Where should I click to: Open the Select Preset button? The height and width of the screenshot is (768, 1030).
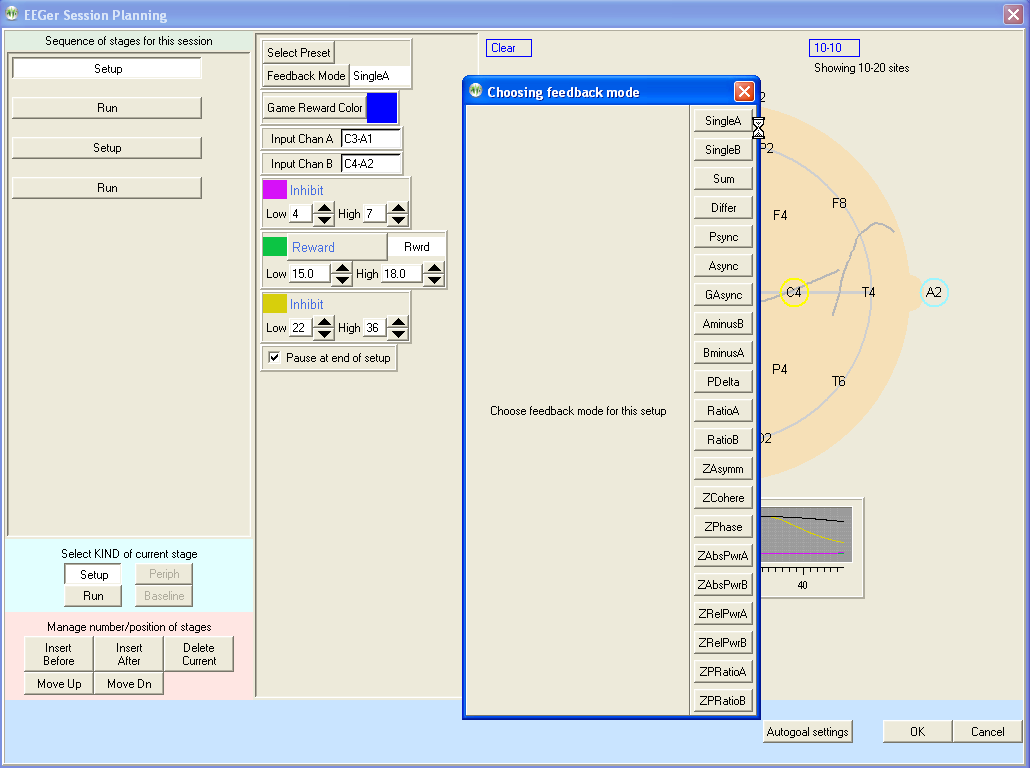(297, 53)
